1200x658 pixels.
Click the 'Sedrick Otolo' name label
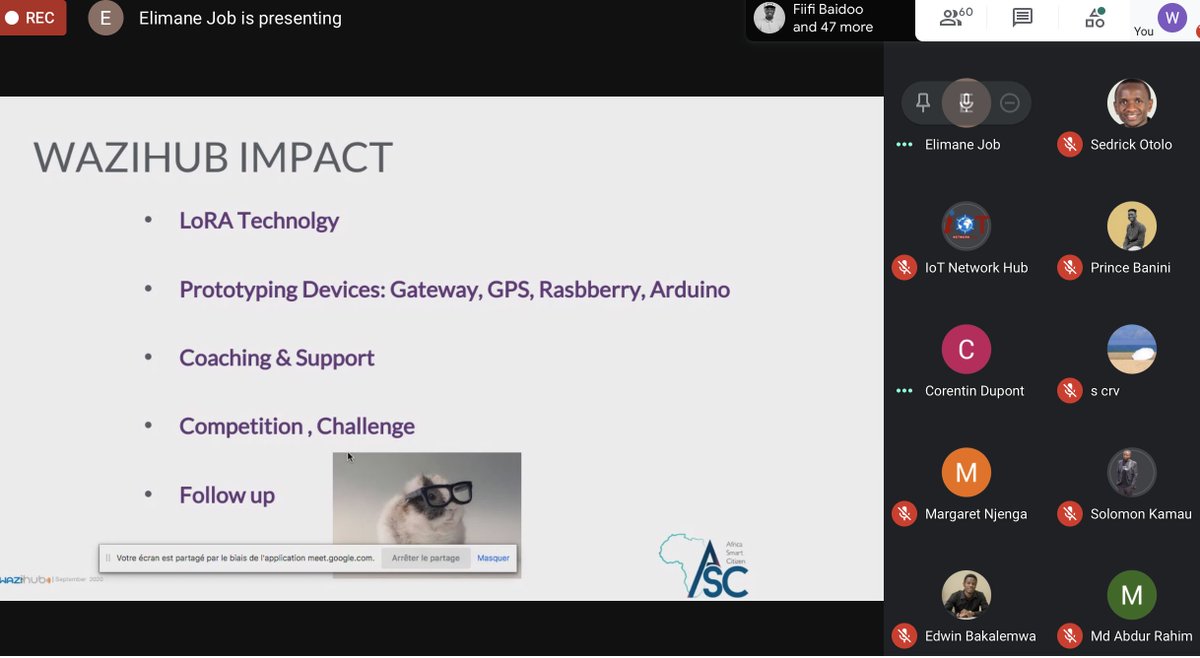click(x=1131, y=145)
